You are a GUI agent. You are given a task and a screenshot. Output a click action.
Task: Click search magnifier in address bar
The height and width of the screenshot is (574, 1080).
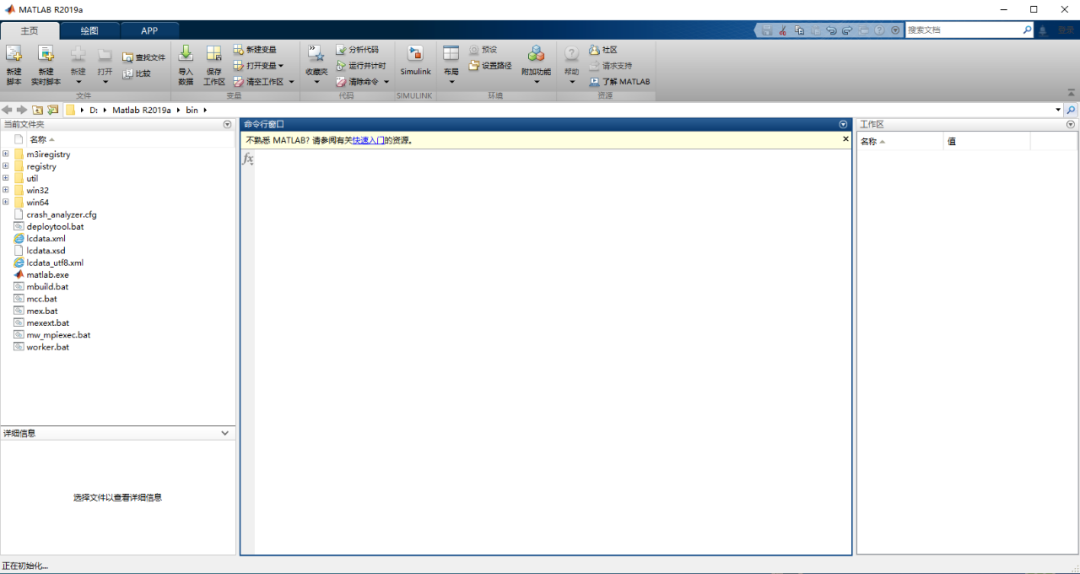[1070, 110]
